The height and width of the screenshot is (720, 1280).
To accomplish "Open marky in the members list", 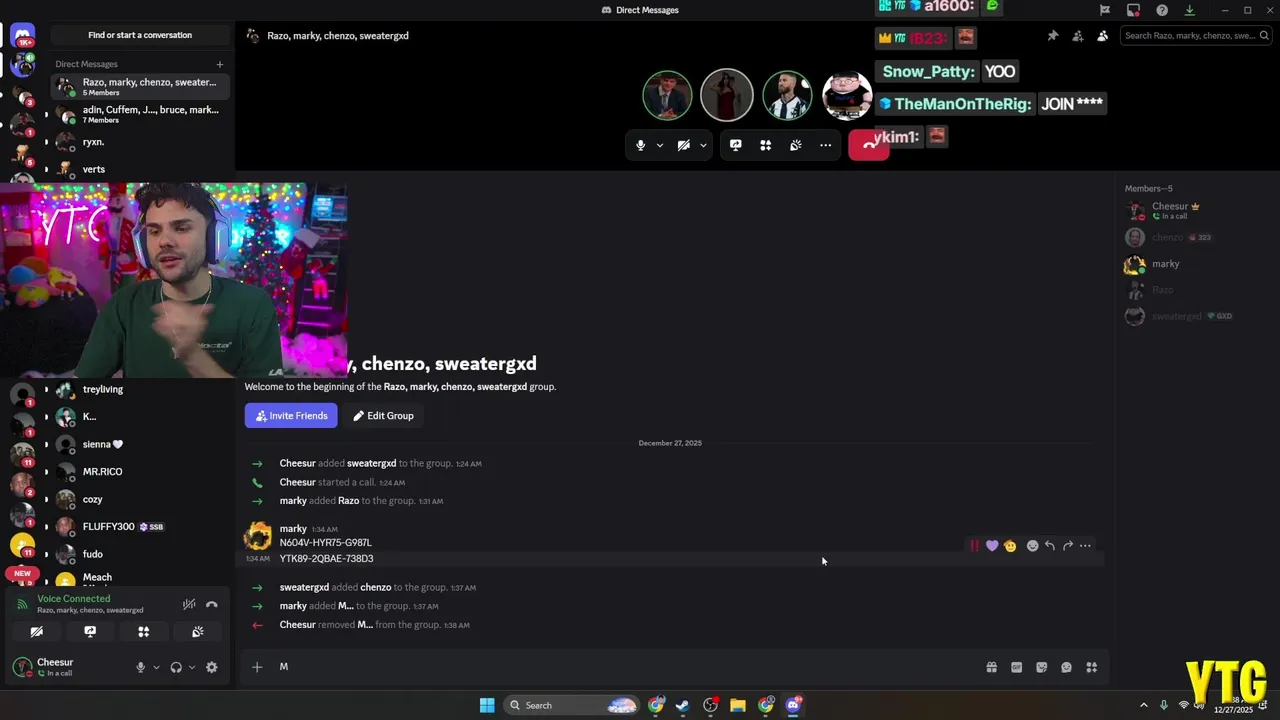I will (x=1190, y=264).
